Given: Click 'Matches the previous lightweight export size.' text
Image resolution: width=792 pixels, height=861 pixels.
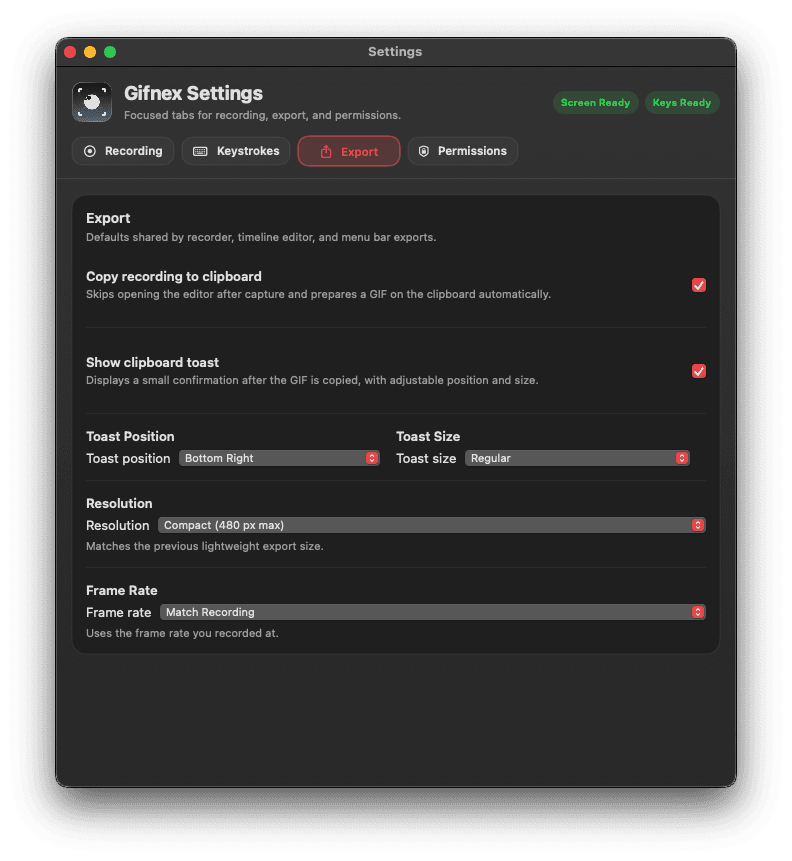Looking at the screenshot, I should coord(205,546).
